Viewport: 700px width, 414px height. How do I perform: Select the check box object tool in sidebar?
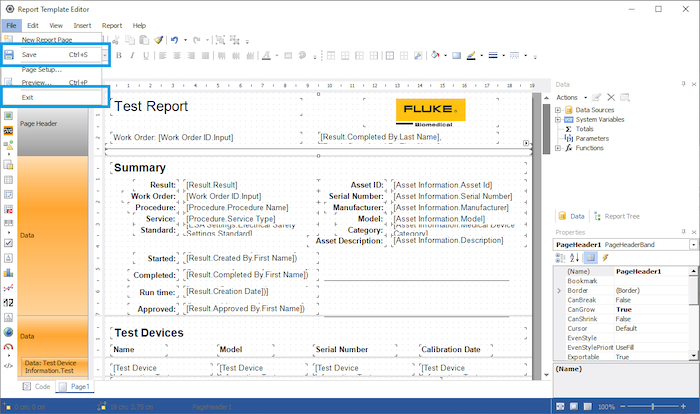coord(8,242)
